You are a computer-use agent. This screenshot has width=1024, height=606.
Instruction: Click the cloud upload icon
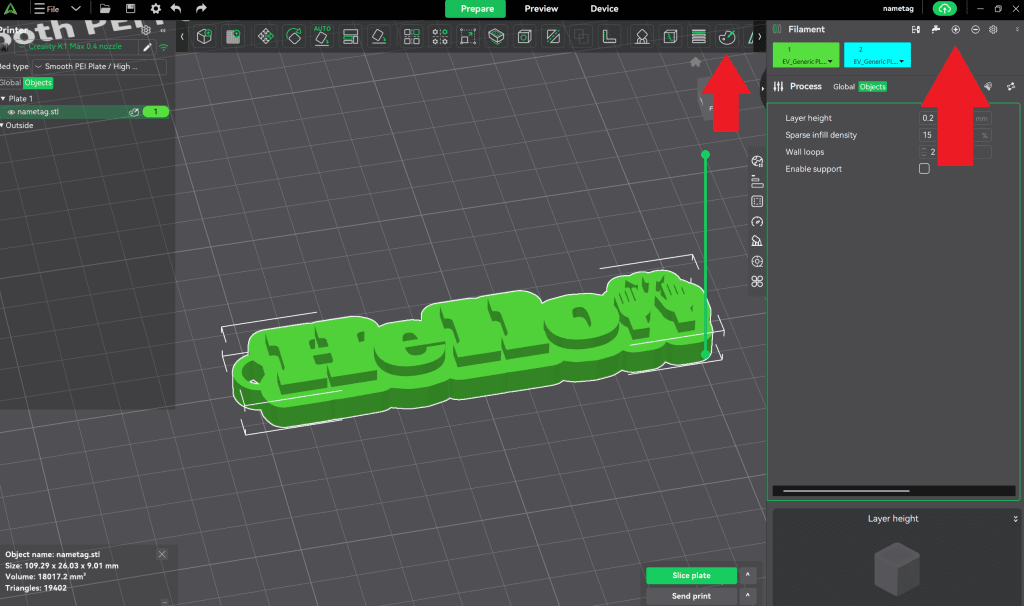pyautogui.click(x=944, y=9)
